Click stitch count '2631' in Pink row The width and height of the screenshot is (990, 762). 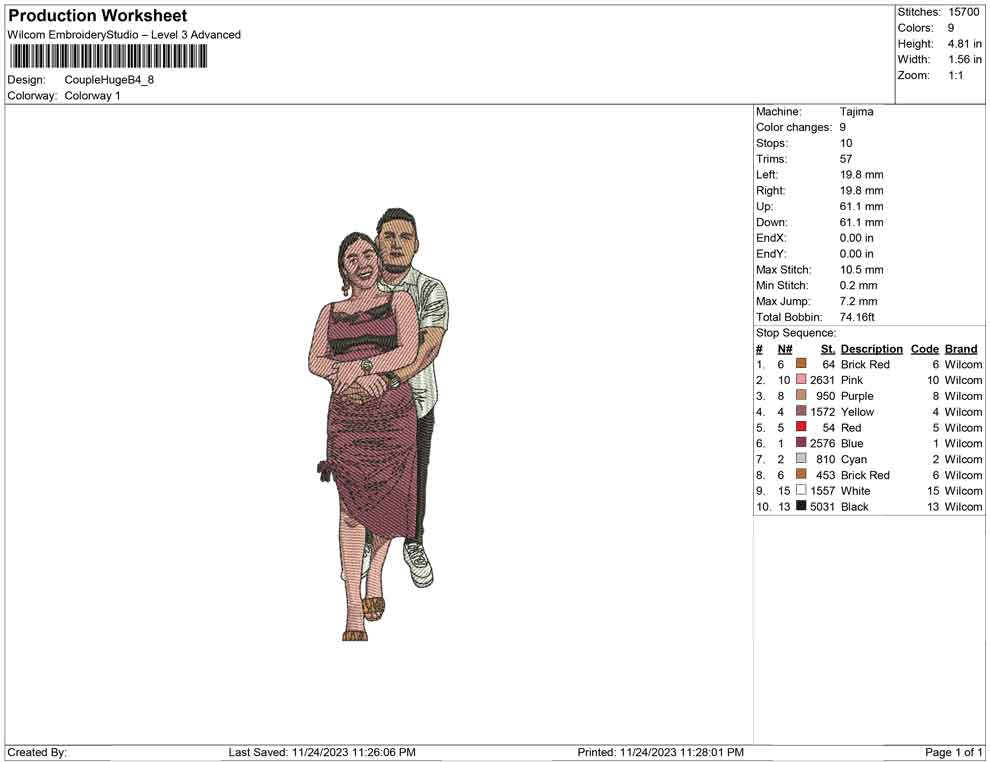pos(823,380)
